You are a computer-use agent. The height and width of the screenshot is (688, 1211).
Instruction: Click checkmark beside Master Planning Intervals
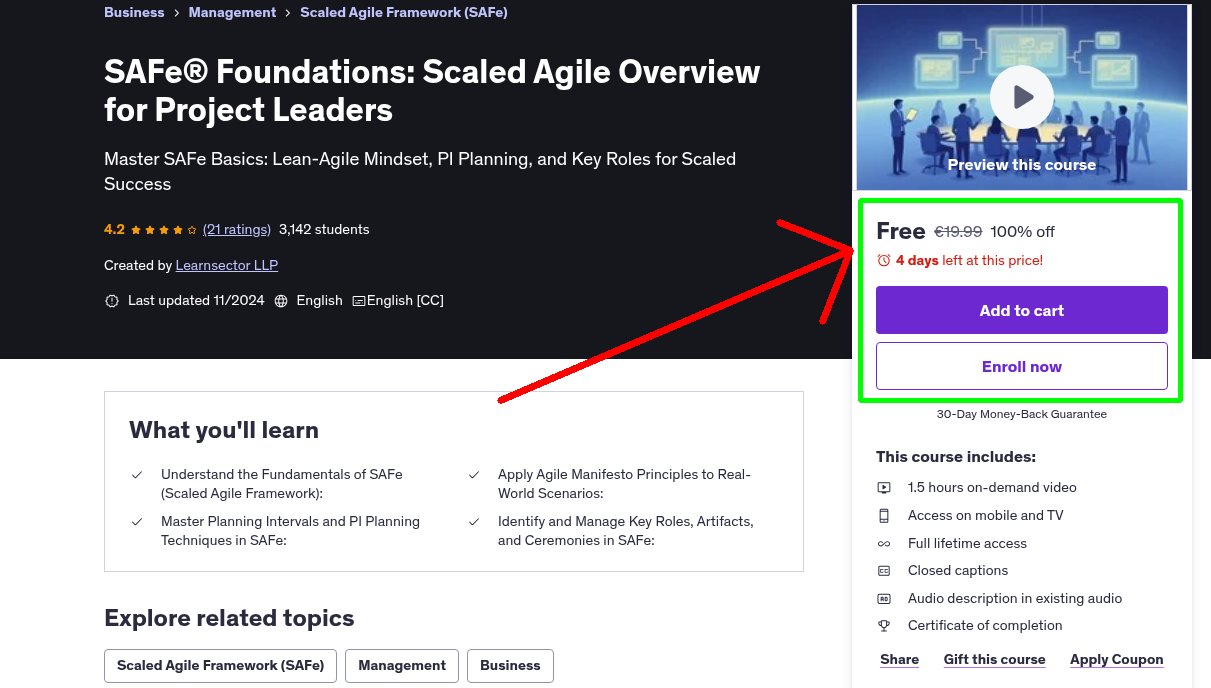(x=137, y=522)
